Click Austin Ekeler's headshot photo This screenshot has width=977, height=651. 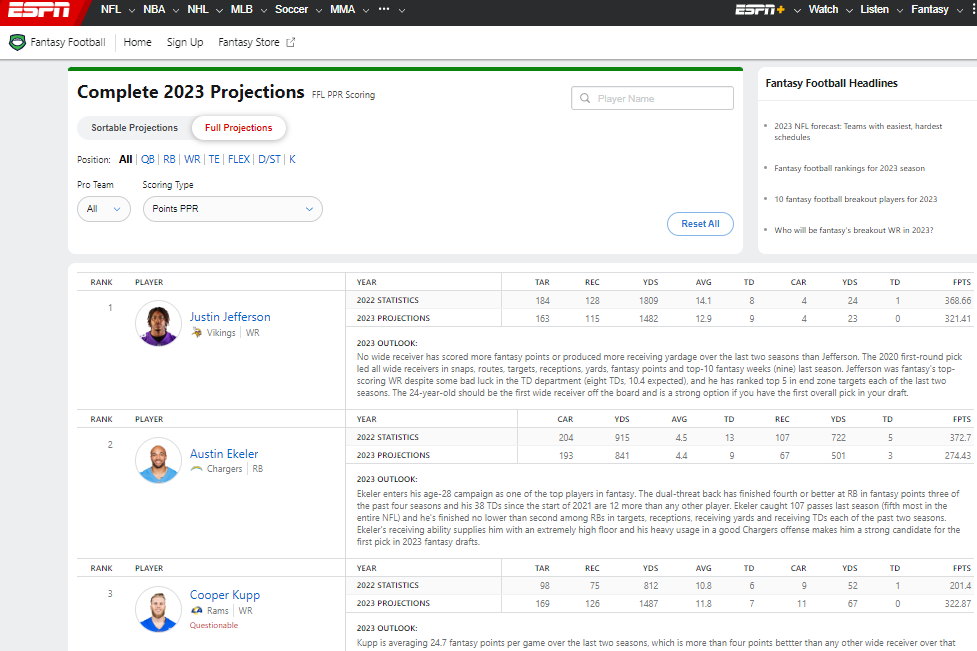(157, 460)
